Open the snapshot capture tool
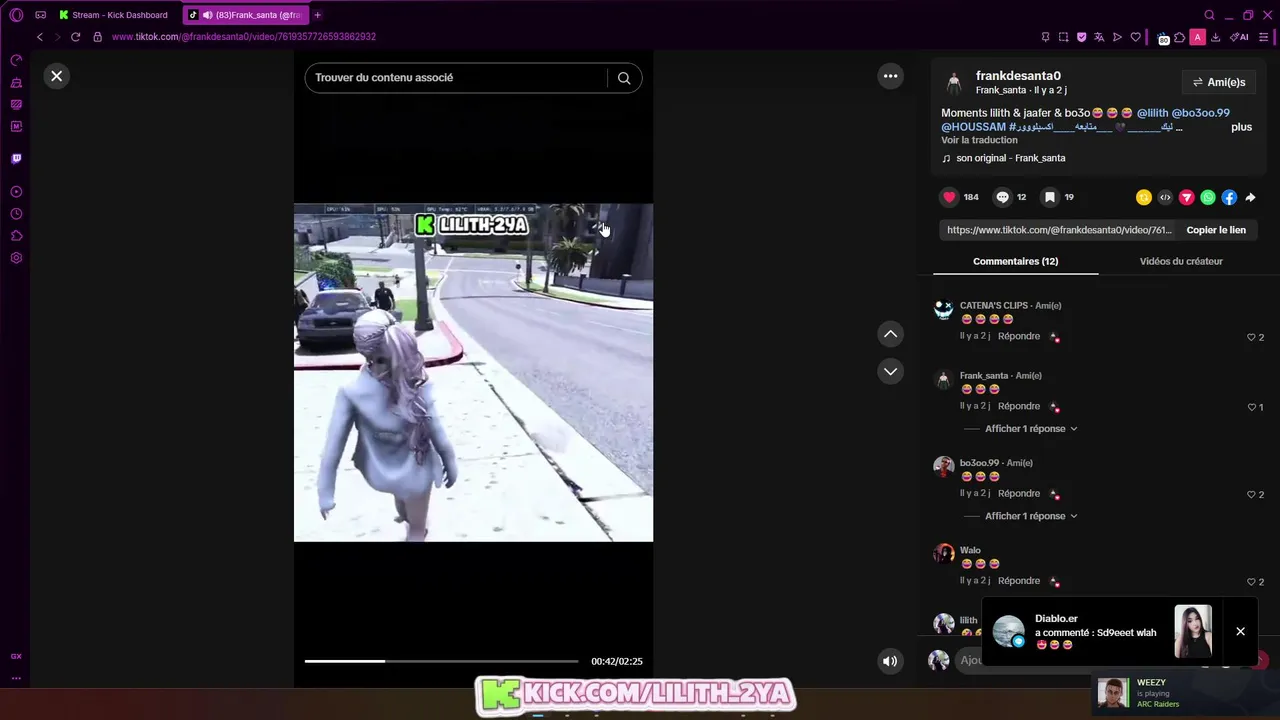 coord(1063,37)
